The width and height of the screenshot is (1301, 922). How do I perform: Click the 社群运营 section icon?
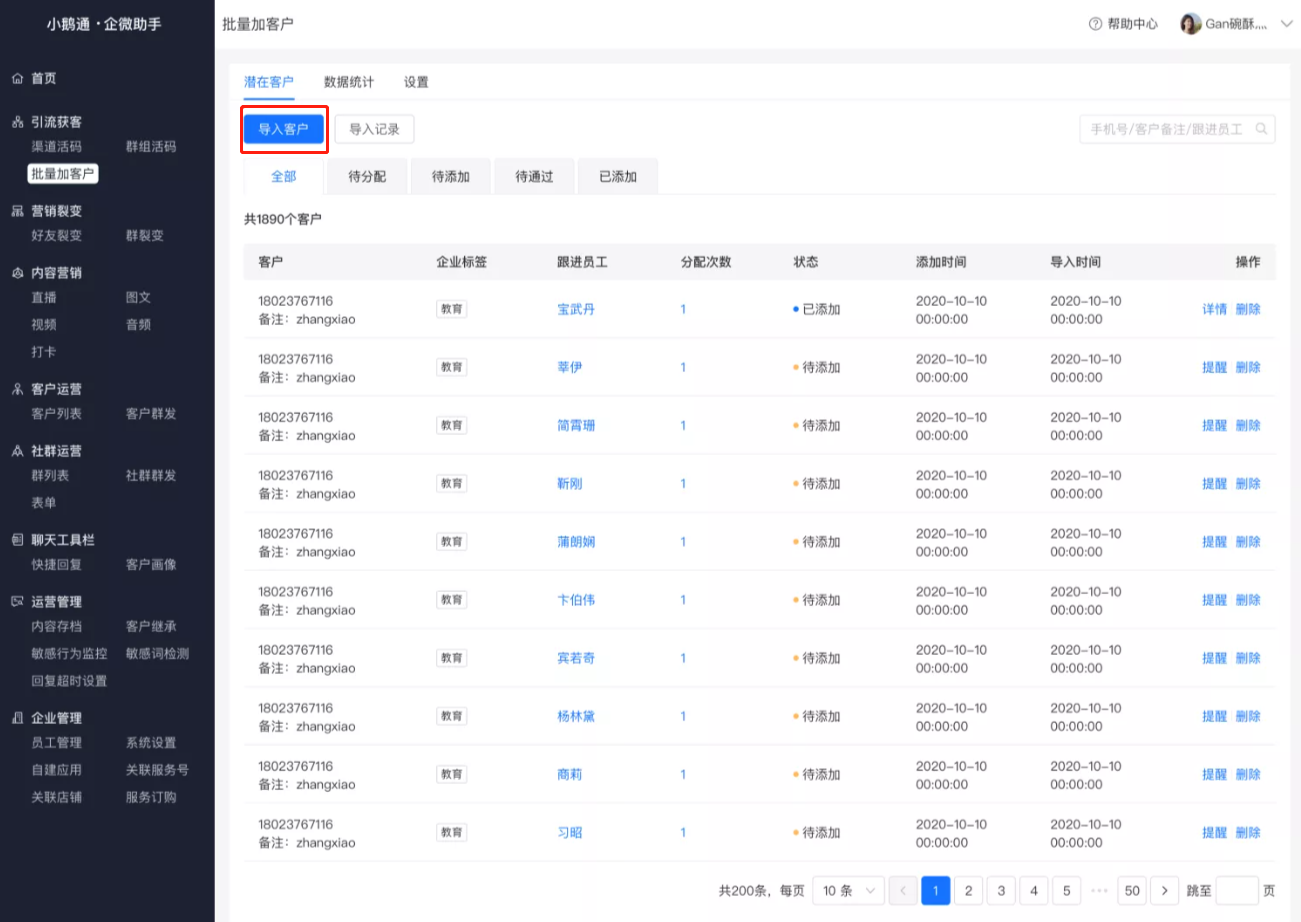(x=17, y=451)
